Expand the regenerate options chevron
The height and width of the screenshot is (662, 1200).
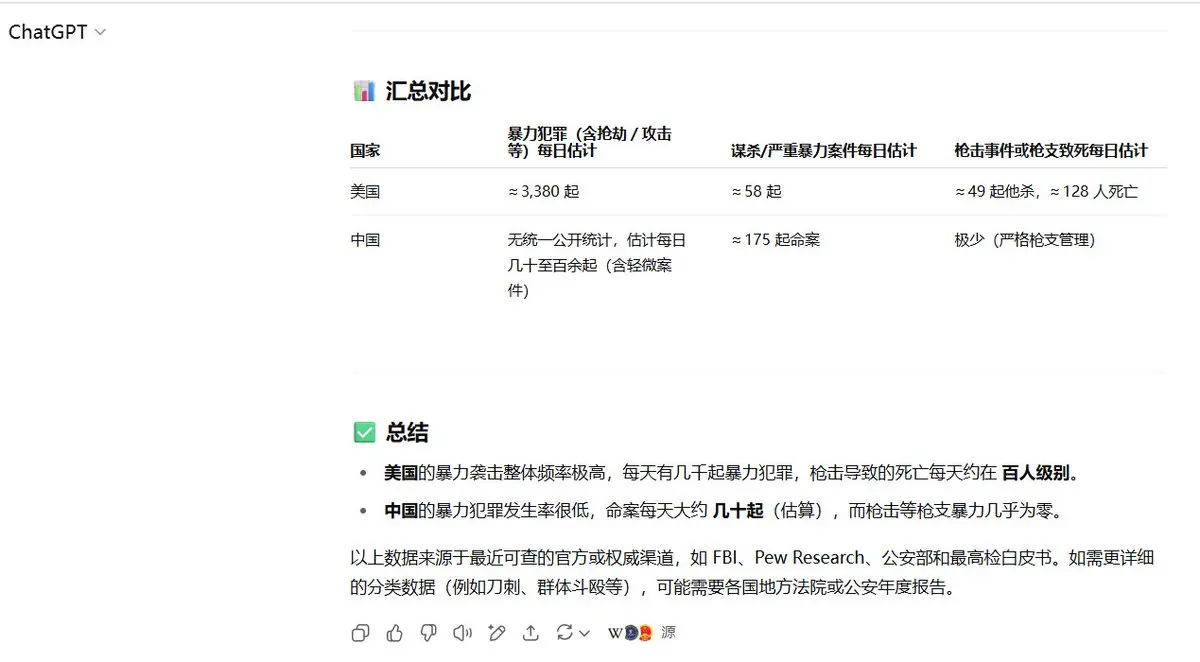585,633
